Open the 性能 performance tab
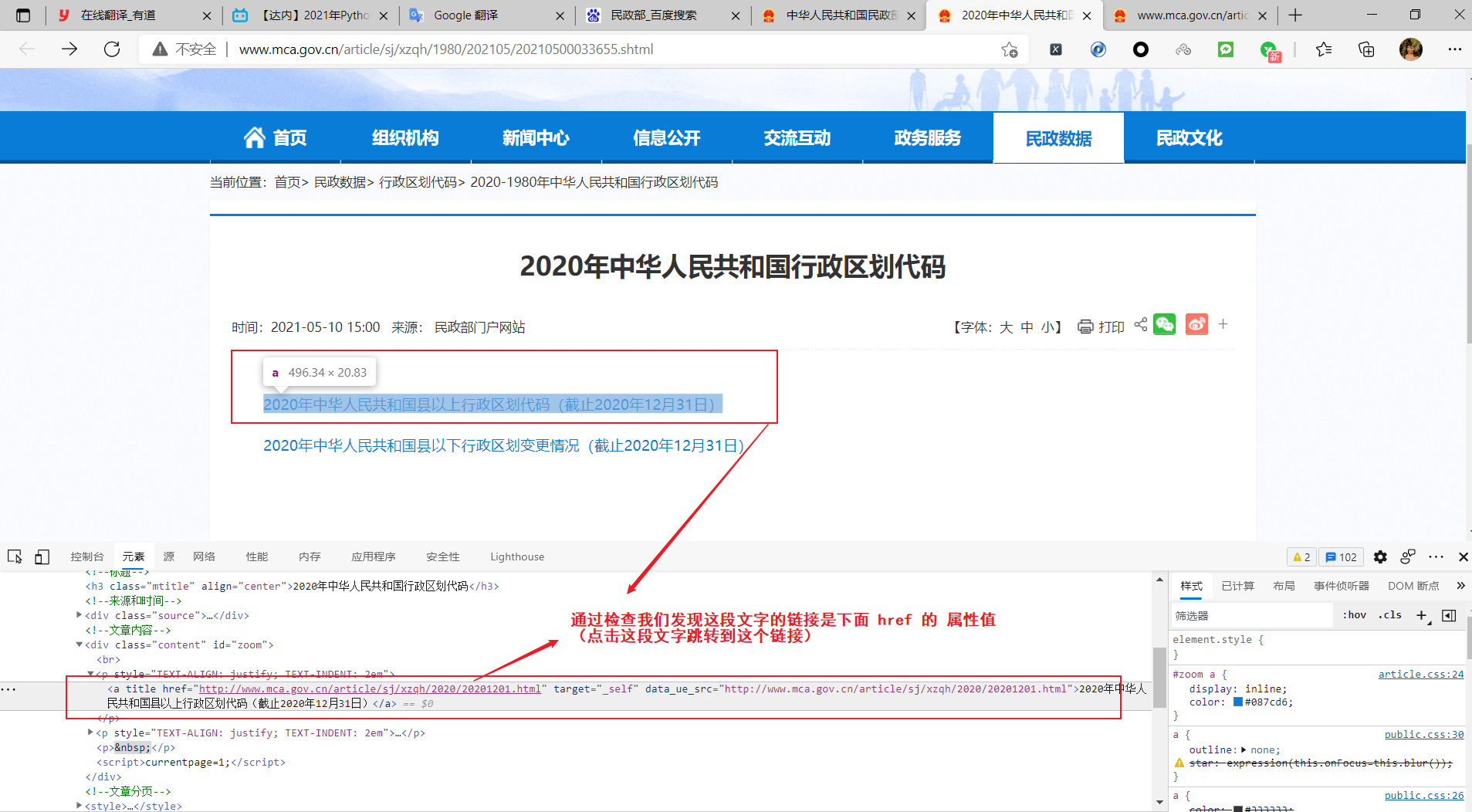Viewport: 1472px width, 812px height. tap(257, 557)
